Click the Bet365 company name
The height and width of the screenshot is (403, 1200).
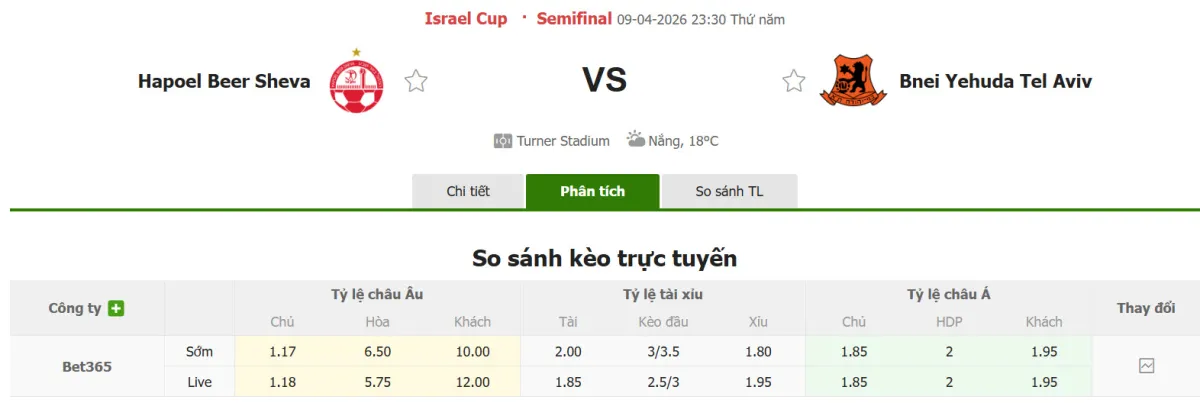(x=87, y=366)
